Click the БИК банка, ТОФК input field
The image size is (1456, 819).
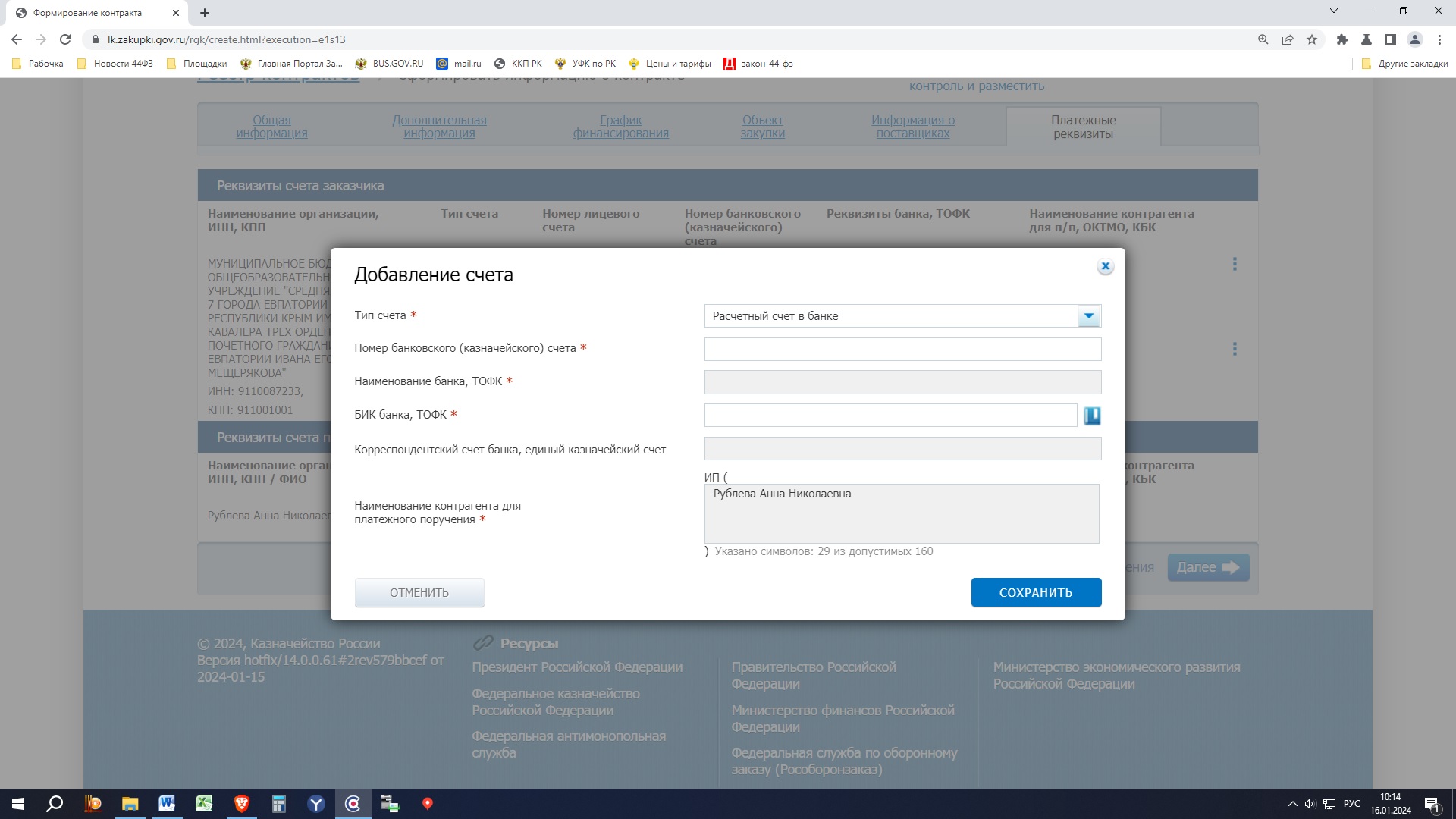[890, 415]
